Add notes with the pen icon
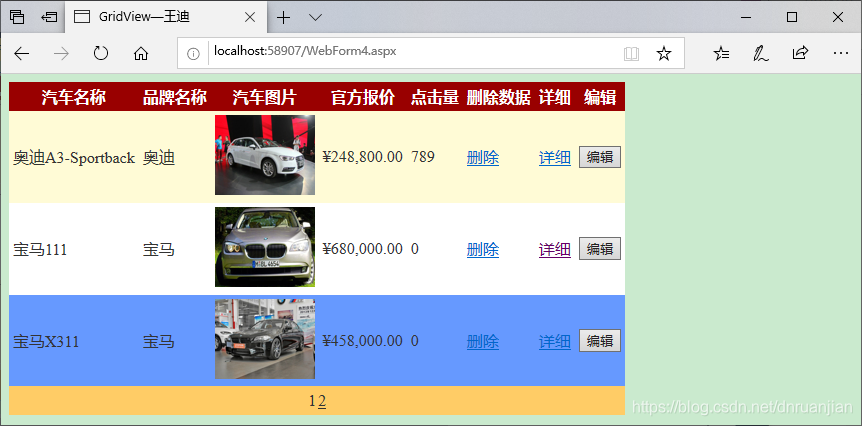Image resolution: width=862 pixels, height=426 pixels. pos(761,53)
